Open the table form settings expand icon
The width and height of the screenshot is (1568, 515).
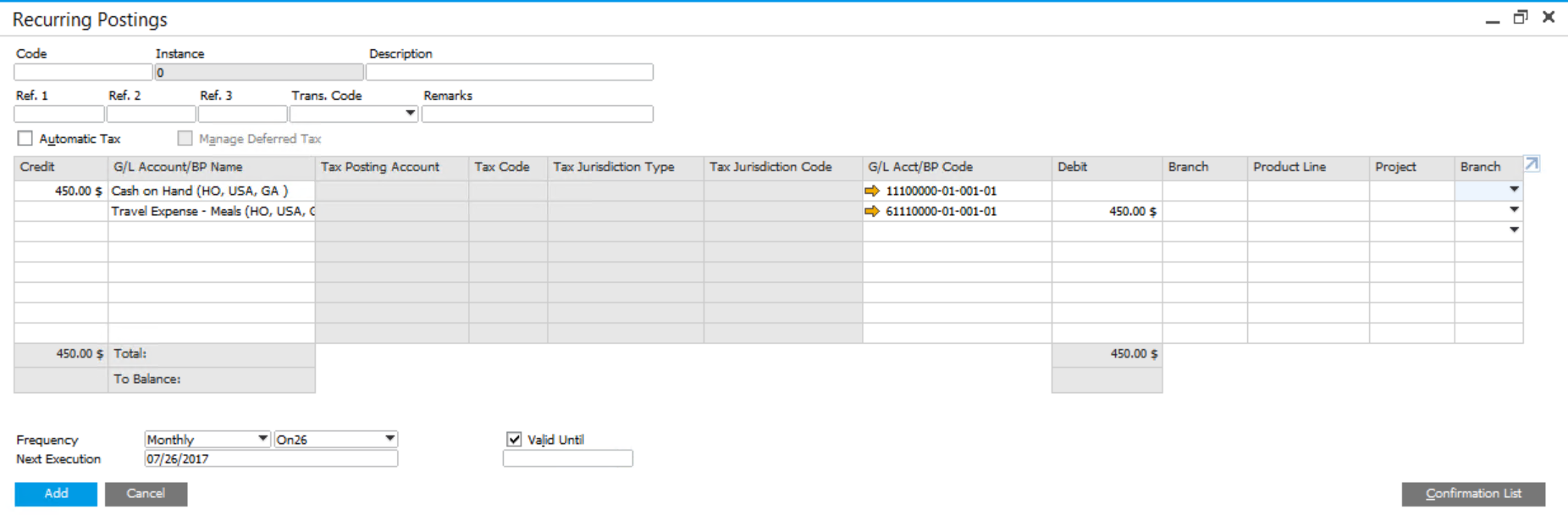click(x=1532, y=164)
